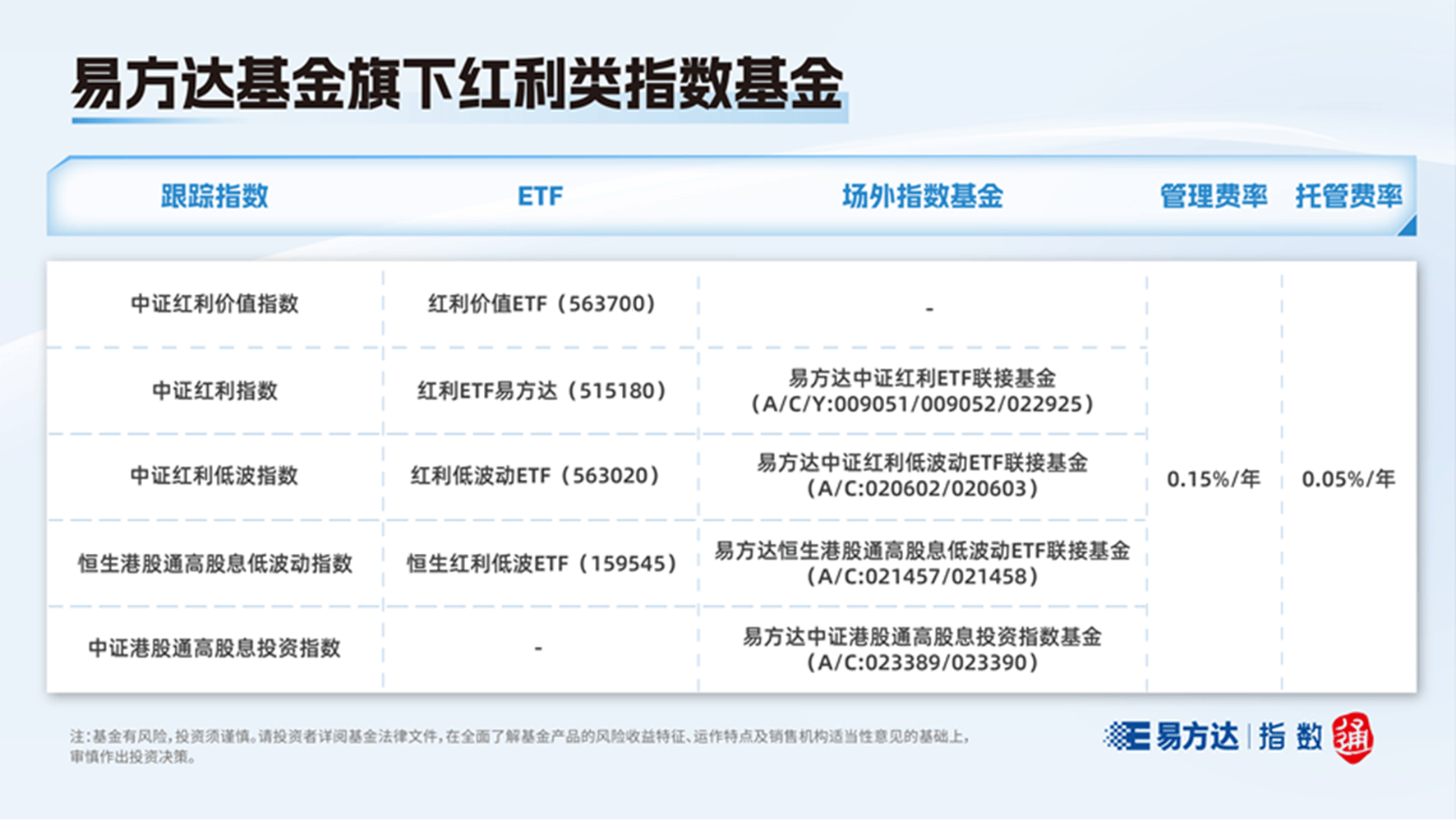Select the 0.15%/年 management fee value
This screenshot has height=821, width=1456.
click(x=1214, y=477)
